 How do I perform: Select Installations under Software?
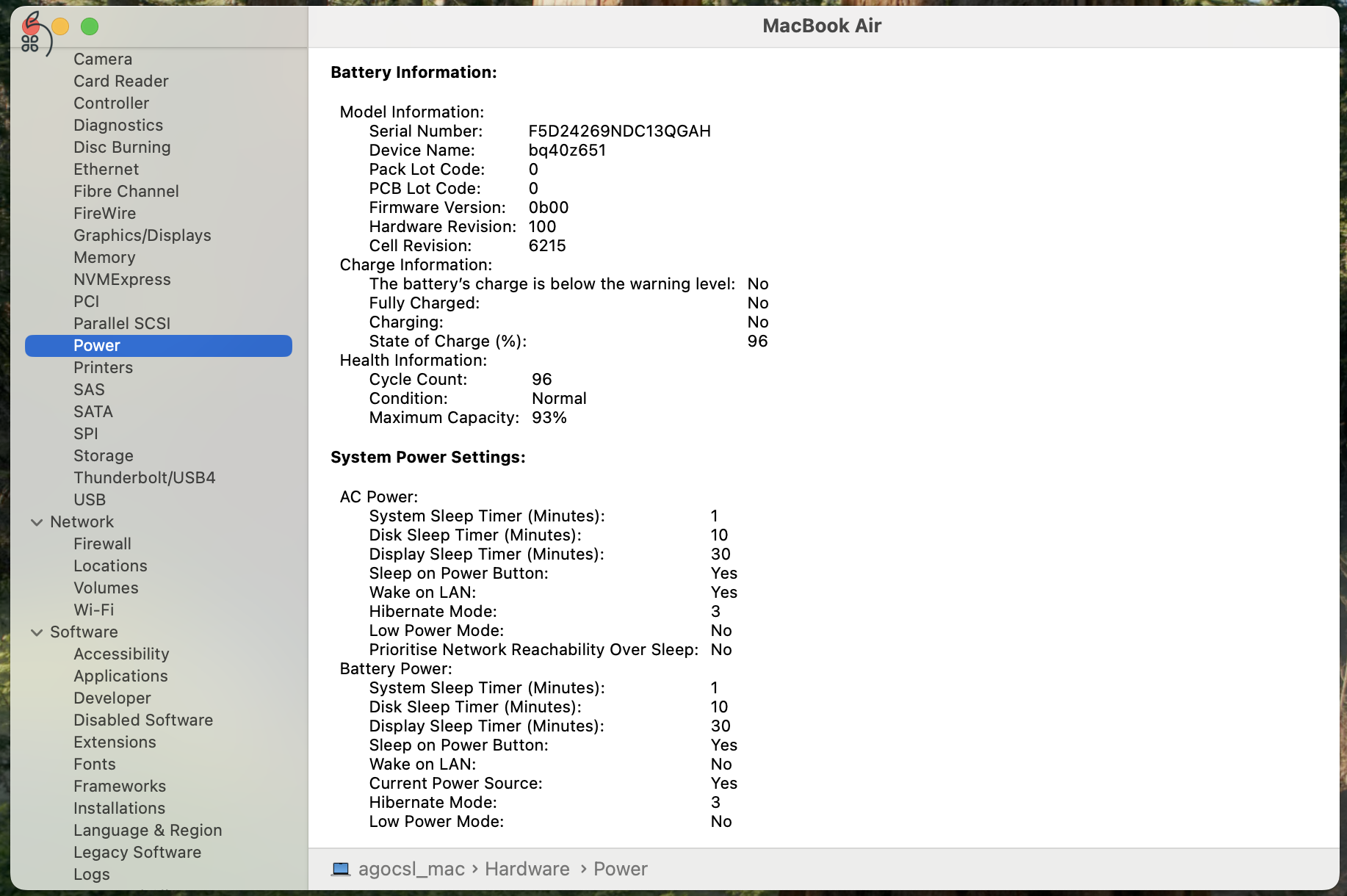pyautogui.click(x=119, y=808)
